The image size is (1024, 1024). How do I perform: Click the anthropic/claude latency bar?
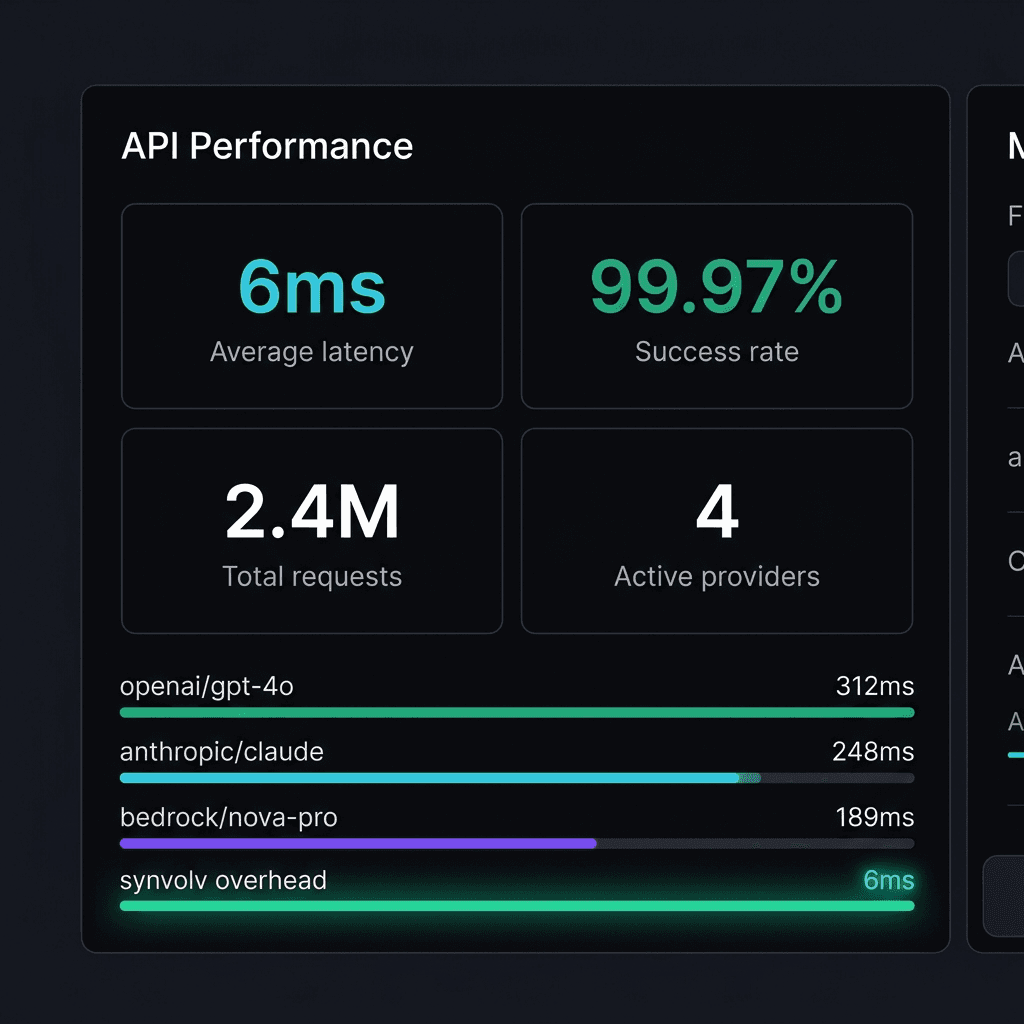tap(517, 778)
